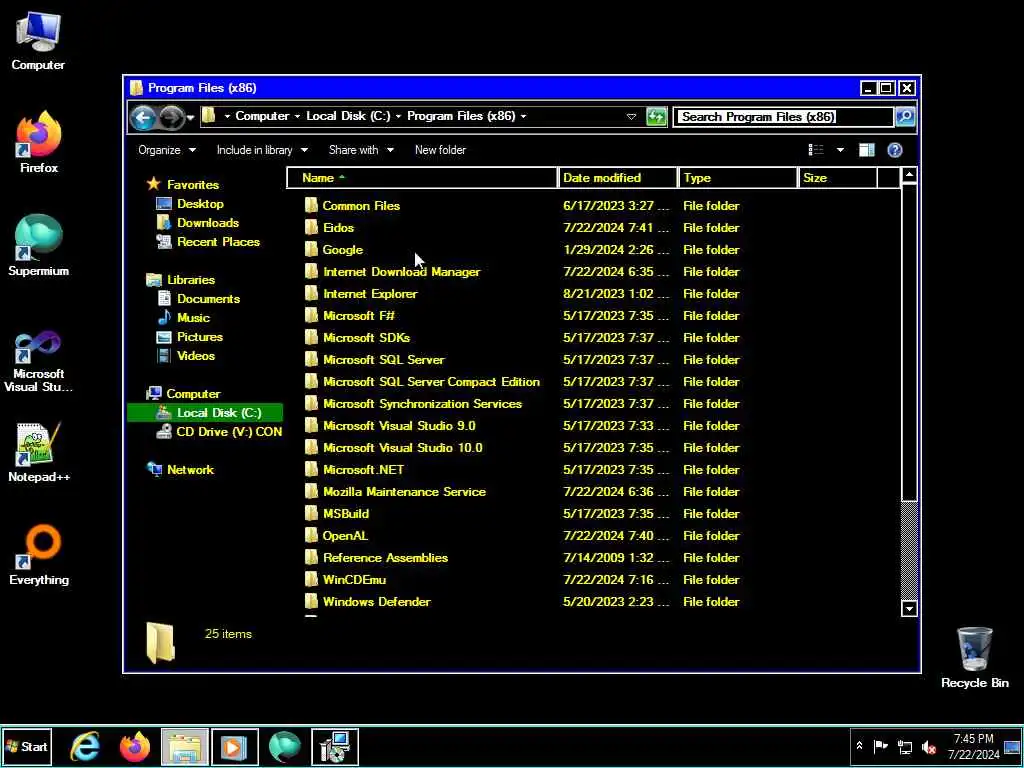This screenshot has height=768, width=1024.
Task: Click the arrow after Program Files (x86) breadcrumb
Action: click(523, 116)
